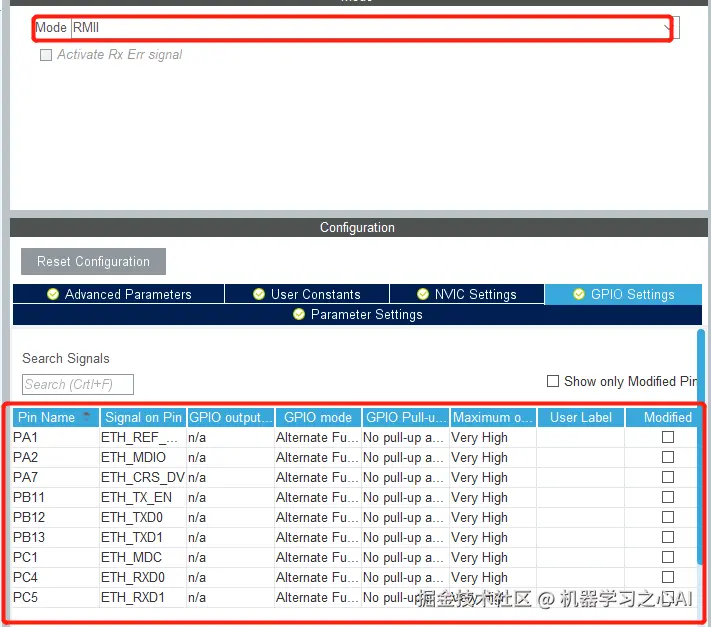
Task: Toggle Modified checkbox for PC4 row
Action: pyautogui.click(x=667, y=577)
